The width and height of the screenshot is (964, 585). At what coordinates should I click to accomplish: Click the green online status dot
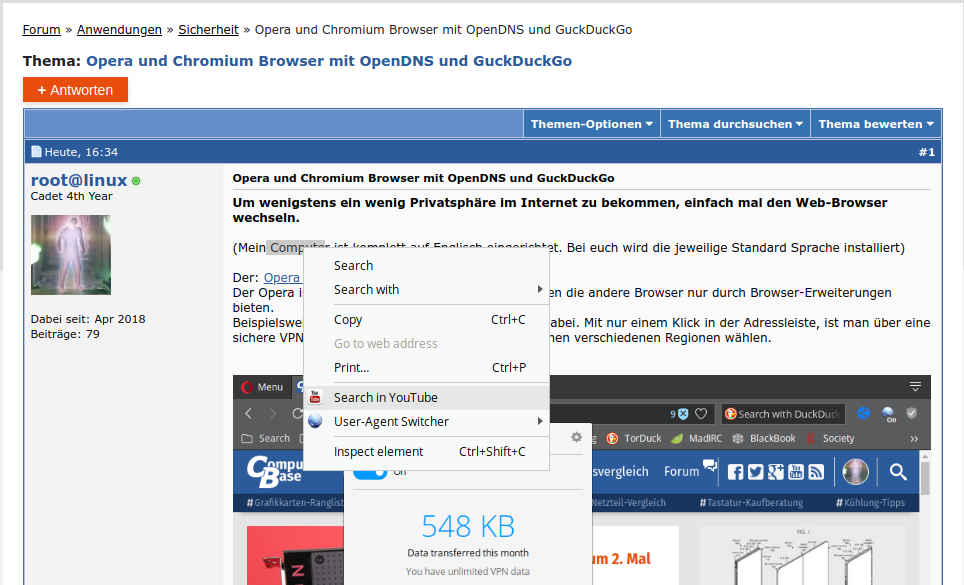click(x=136, y=181)
